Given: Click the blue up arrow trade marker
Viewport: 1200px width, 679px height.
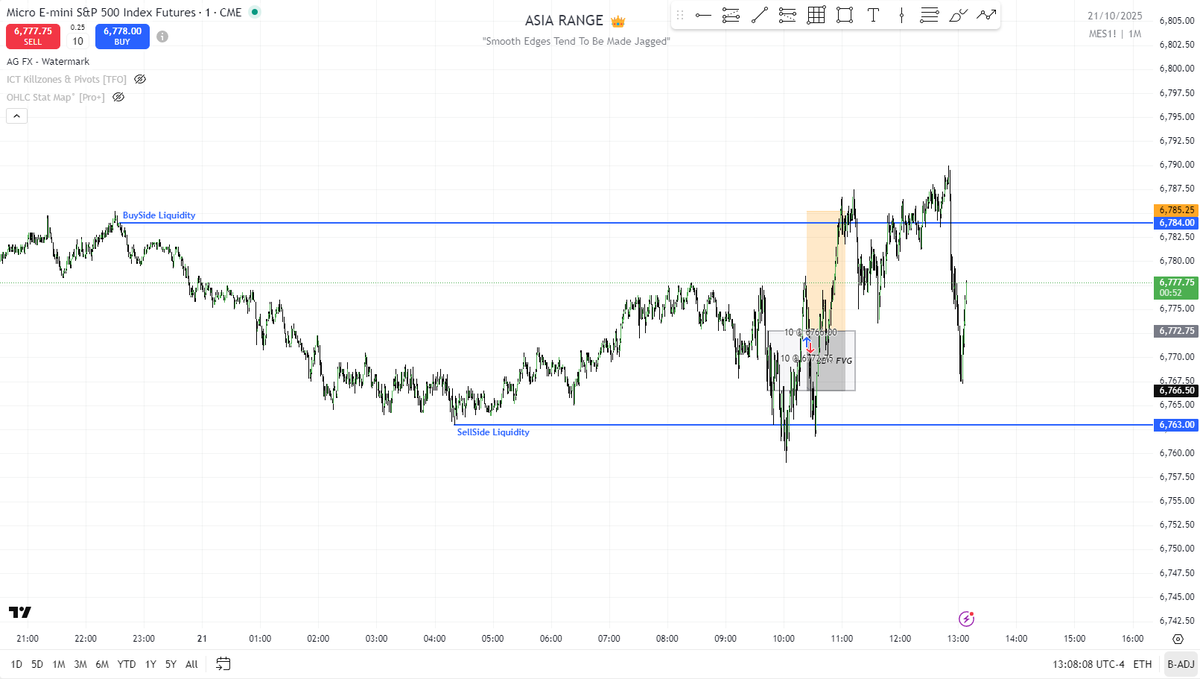Looking at the screenshot, I should coord(806,341).
